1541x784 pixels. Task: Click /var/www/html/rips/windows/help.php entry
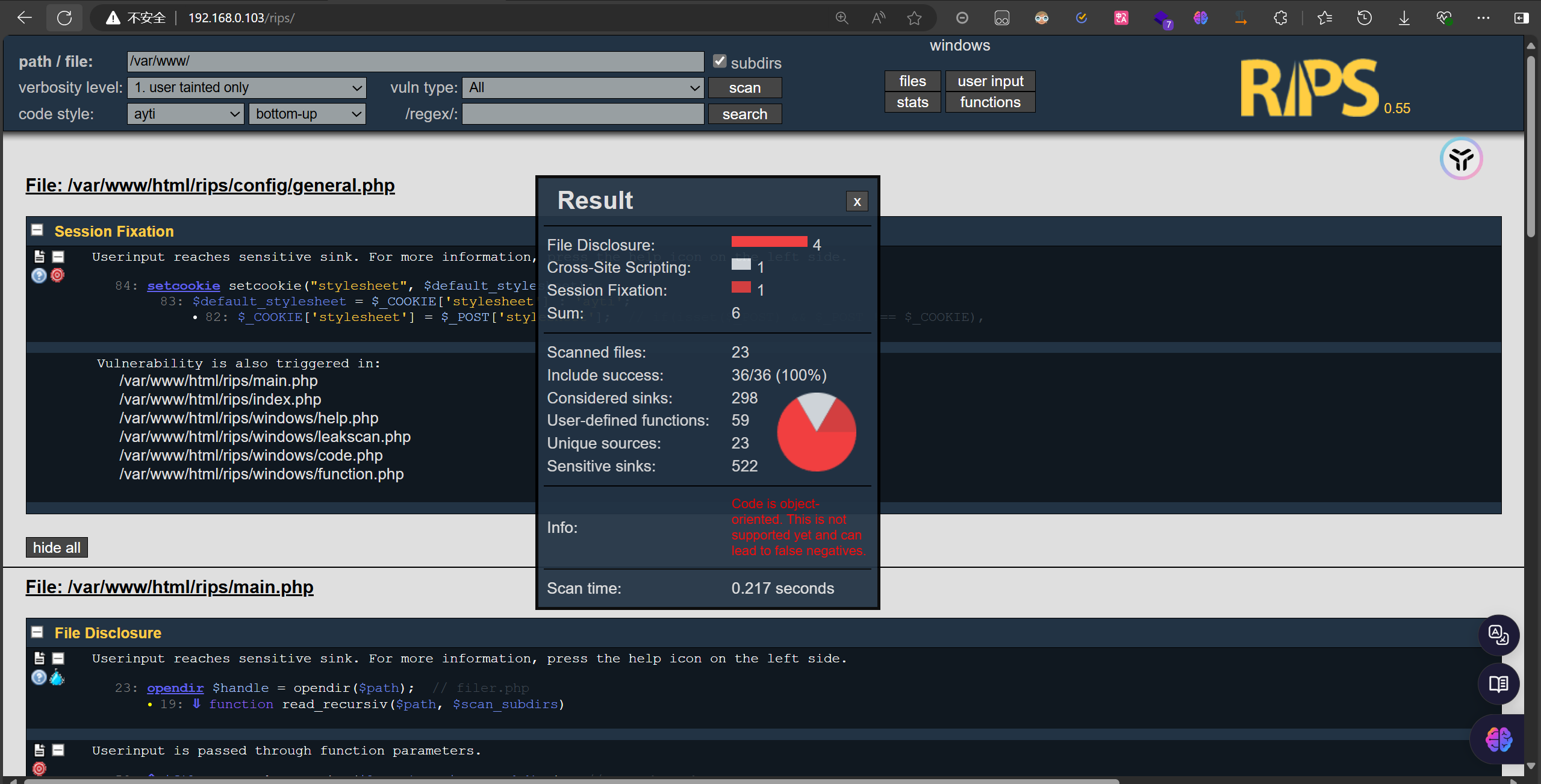tap(249, 418)
